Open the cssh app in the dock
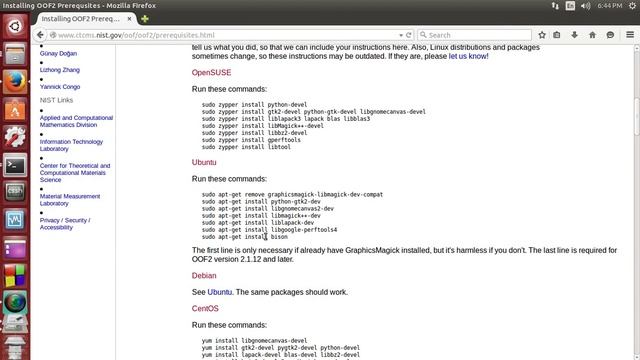This screenshot has height=360, width=640. click(15, 193)
